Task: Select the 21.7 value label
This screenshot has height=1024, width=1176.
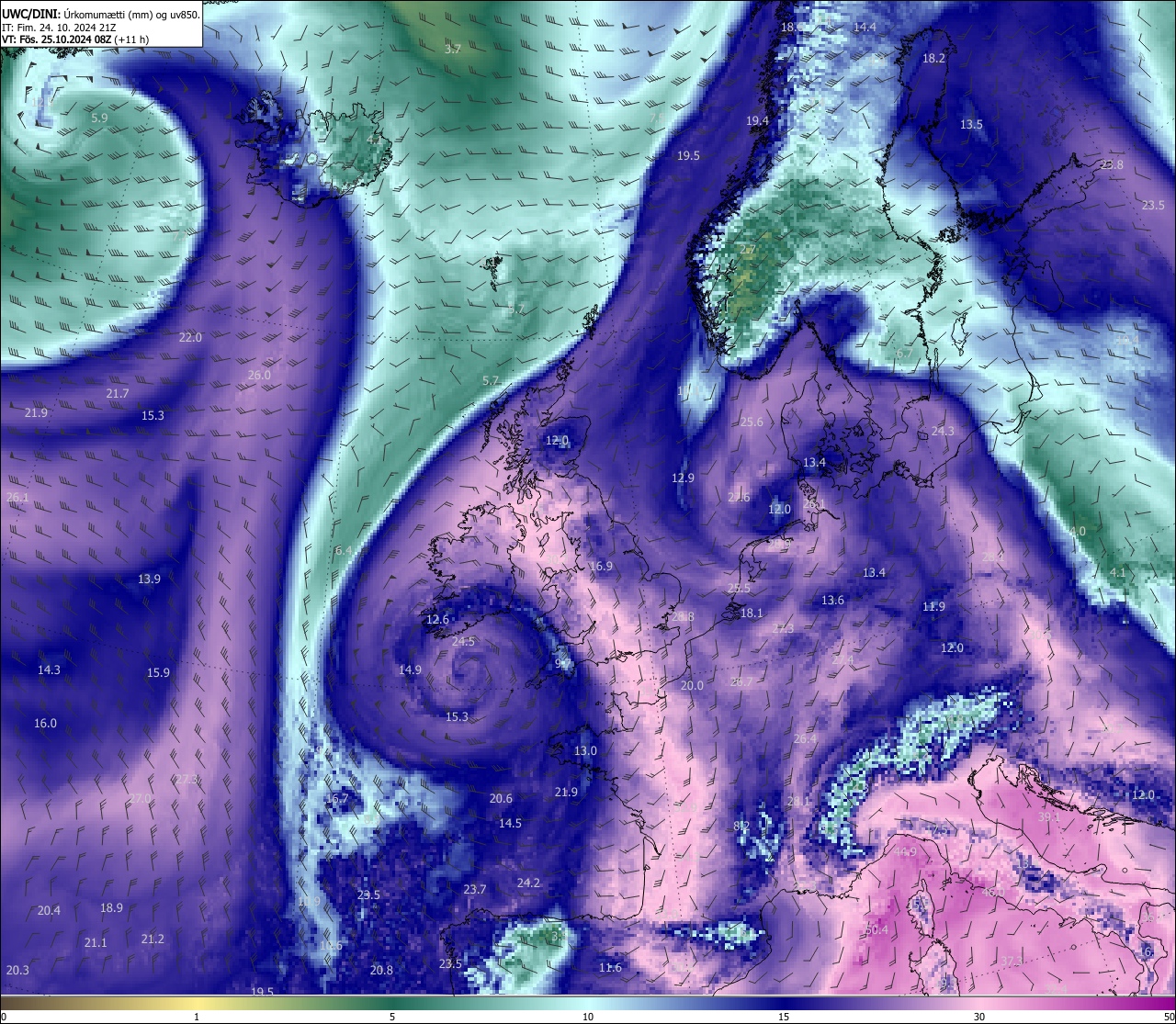Action: pos(117,394)
